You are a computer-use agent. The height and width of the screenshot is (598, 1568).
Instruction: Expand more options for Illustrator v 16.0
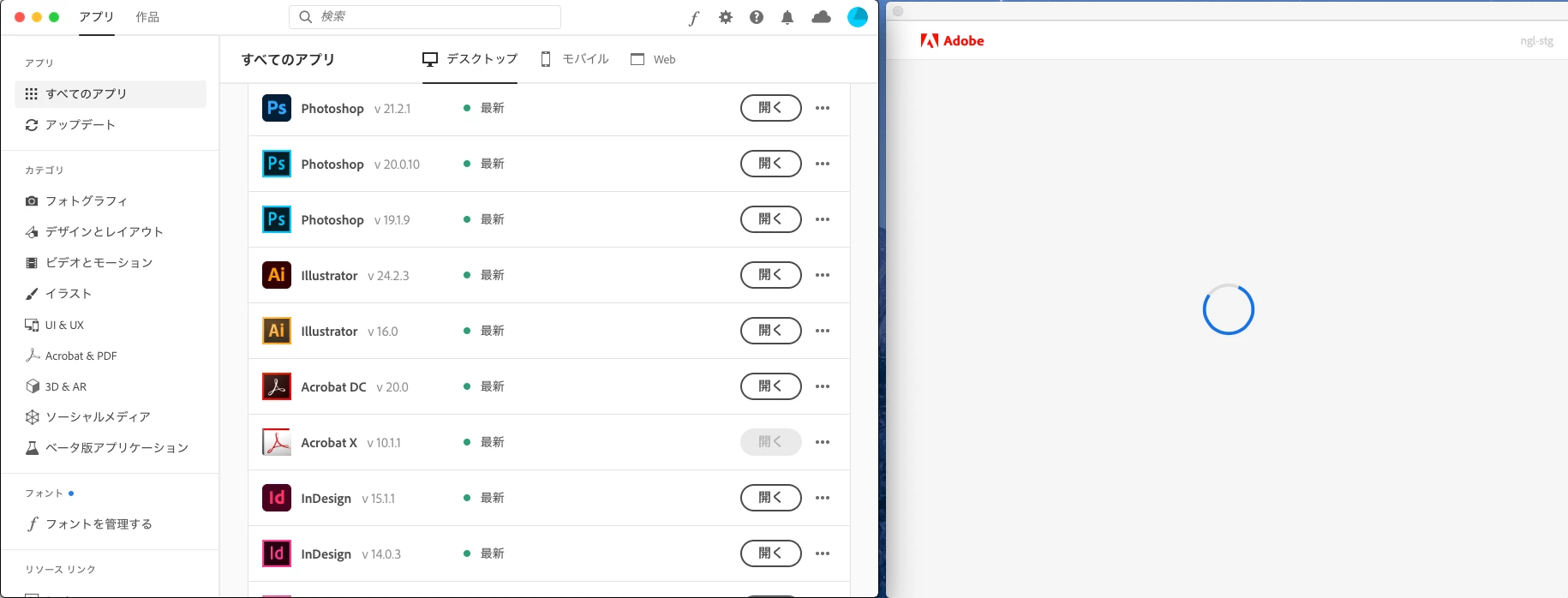point(823,331)
